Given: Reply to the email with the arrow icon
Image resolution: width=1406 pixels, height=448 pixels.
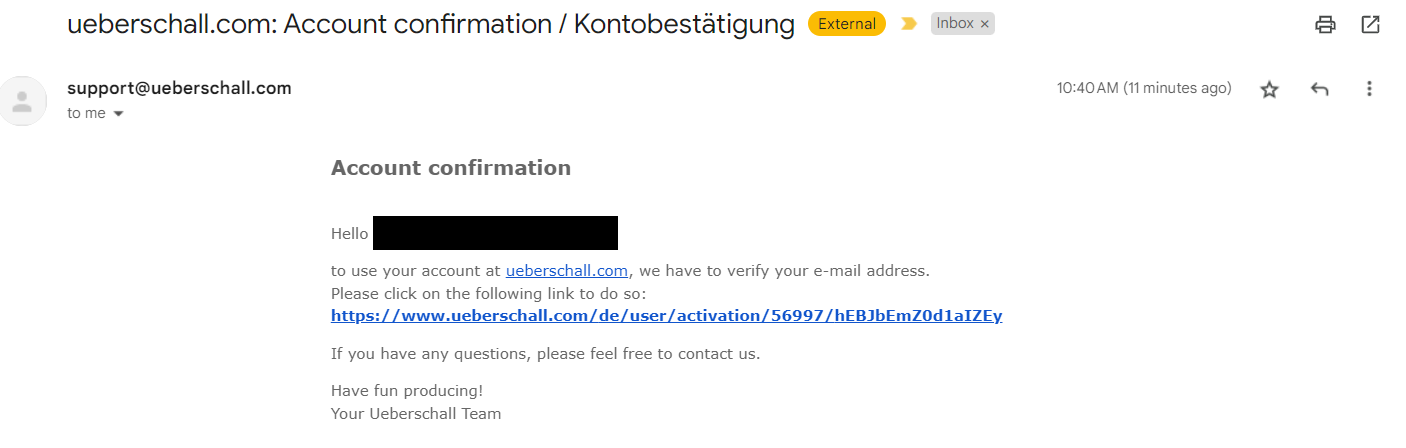Looking at the screenshot, I should pyautogui.click(x=1319, y=89).
